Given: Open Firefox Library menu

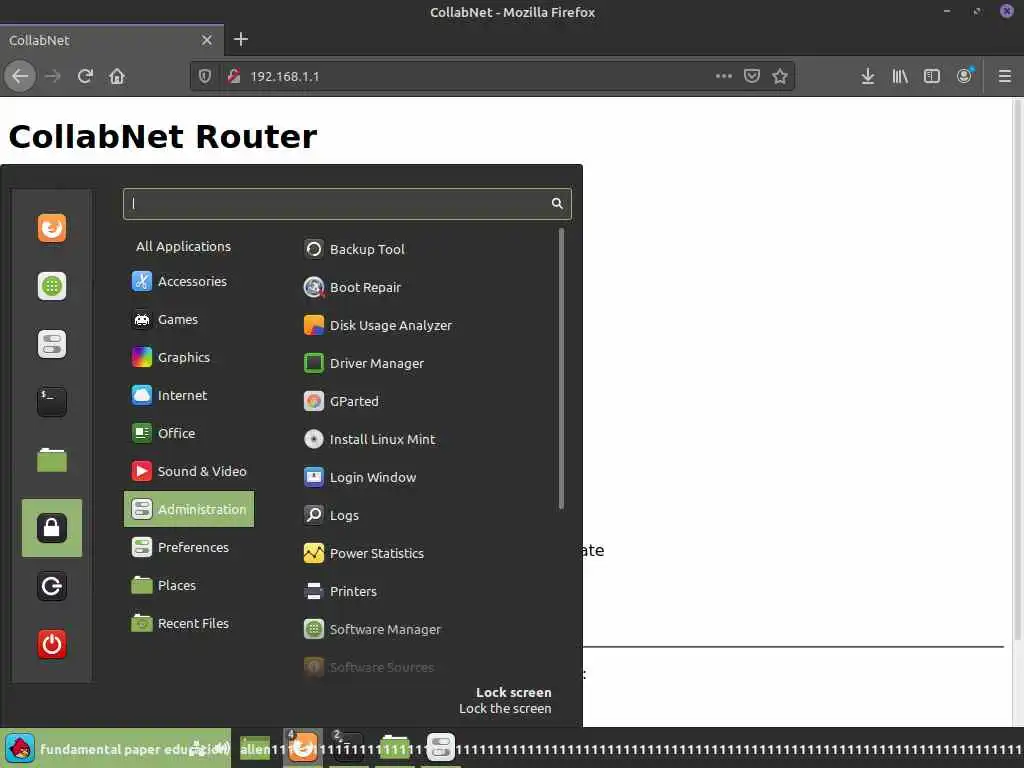Looking at the screenshot, I should (x=900, y=76).
